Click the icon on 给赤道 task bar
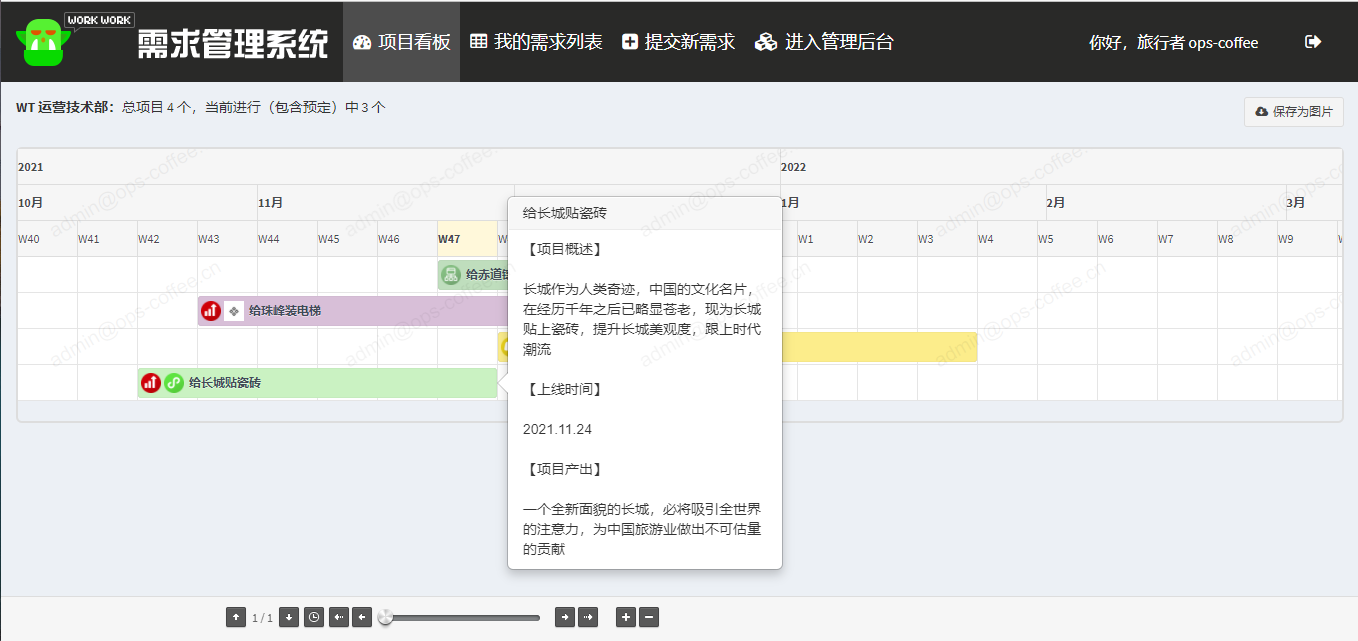Viewport: 1358px width, 641px height. [451, 275]
